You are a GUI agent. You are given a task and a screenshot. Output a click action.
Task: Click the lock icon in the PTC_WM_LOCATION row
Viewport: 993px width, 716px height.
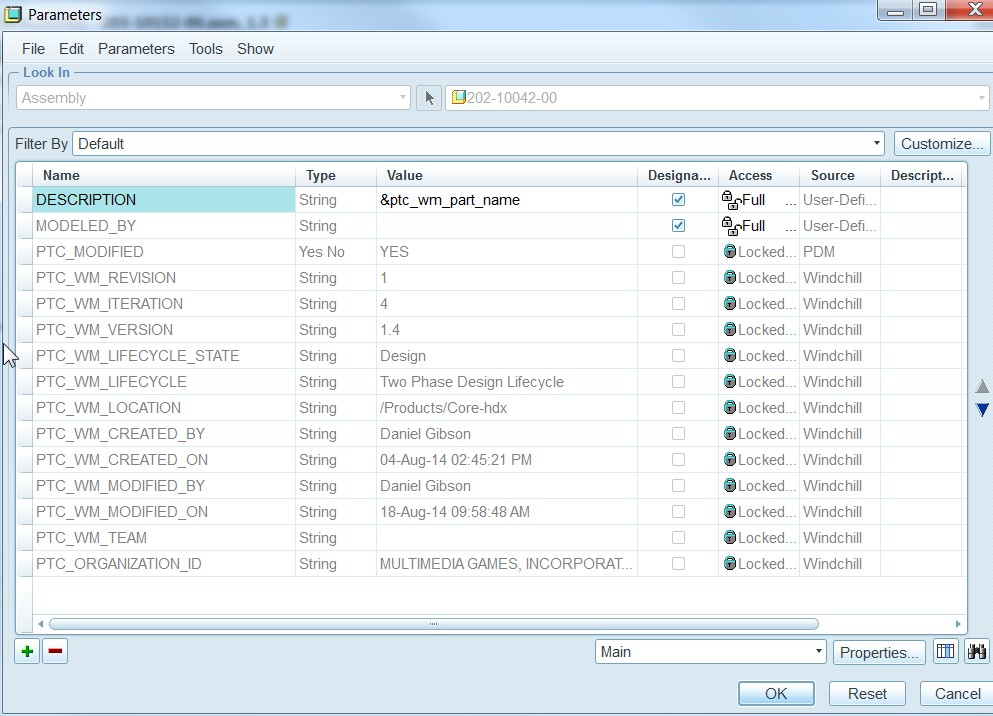coord(730,408)
